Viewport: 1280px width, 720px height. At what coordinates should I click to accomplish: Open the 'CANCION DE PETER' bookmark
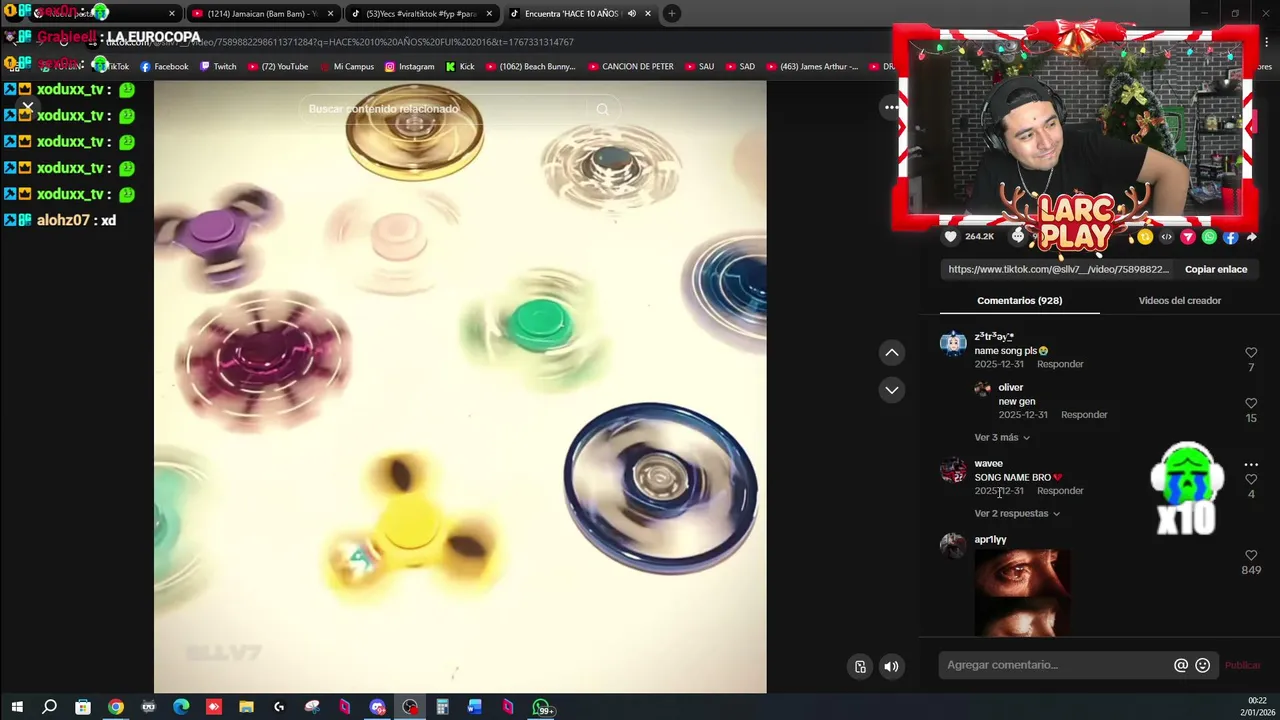tap(631, 66)
